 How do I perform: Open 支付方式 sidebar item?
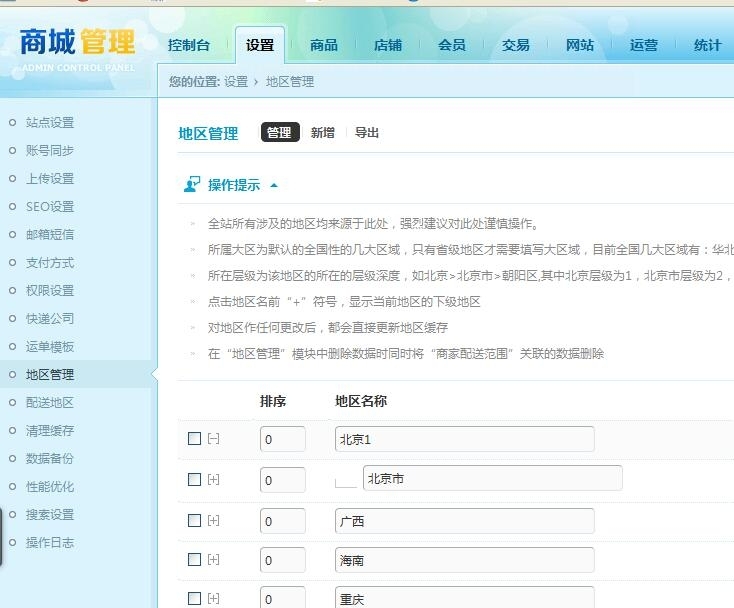(x=50, y=263)
